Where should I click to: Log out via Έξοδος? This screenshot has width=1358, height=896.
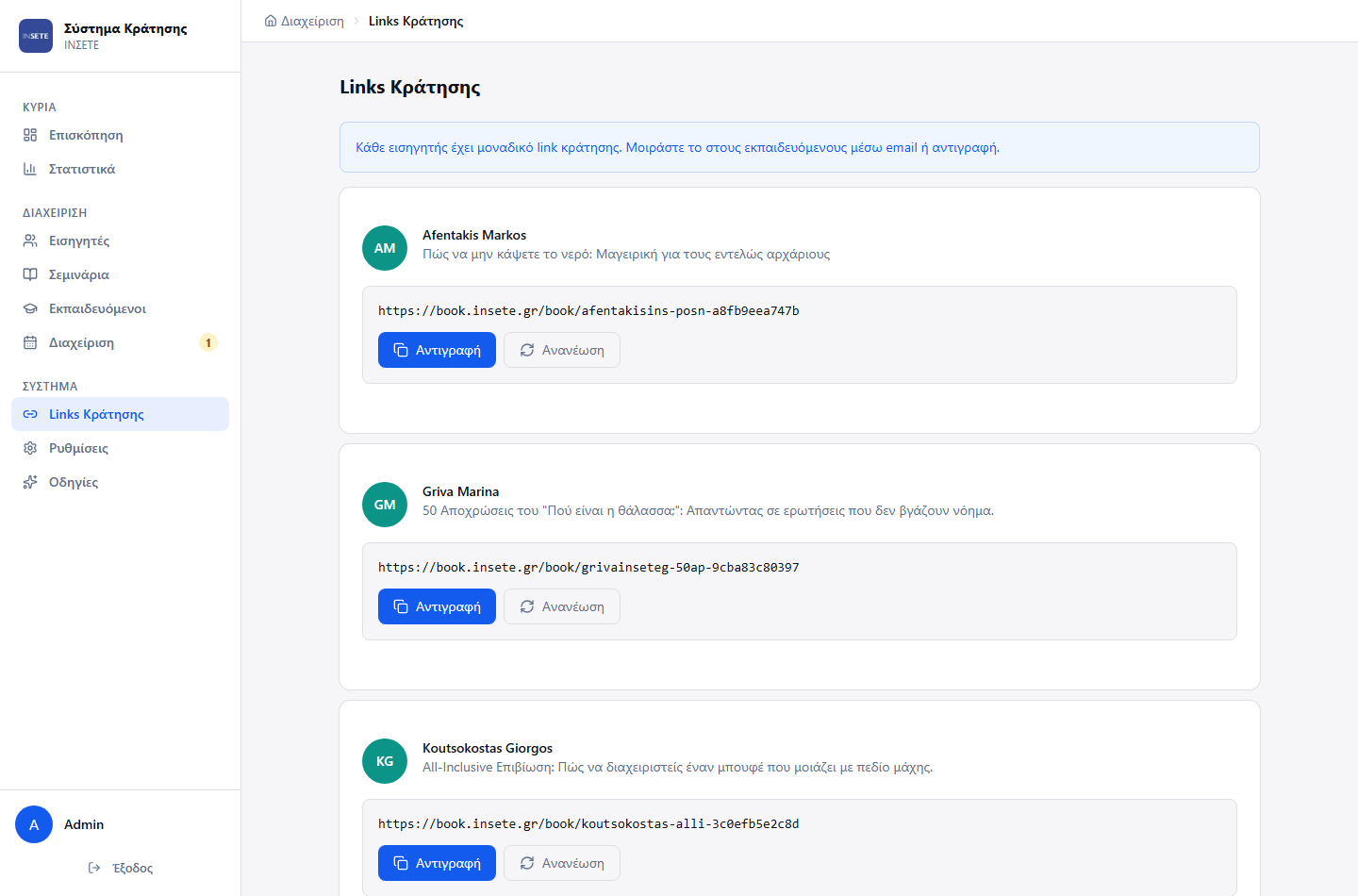coord(120,868)
